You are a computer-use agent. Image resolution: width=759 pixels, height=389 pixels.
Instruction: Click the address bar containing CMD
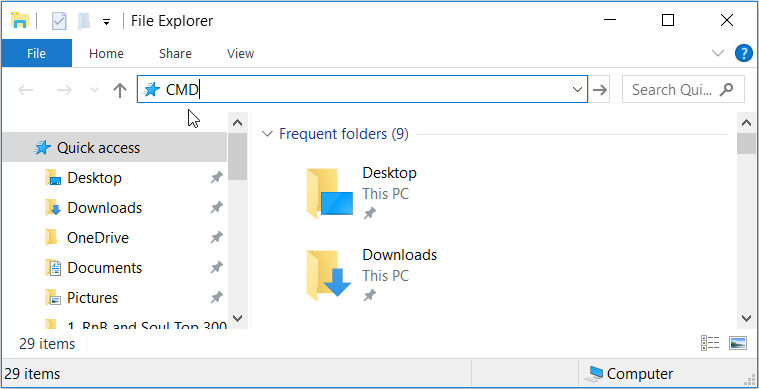click(362, 89)
